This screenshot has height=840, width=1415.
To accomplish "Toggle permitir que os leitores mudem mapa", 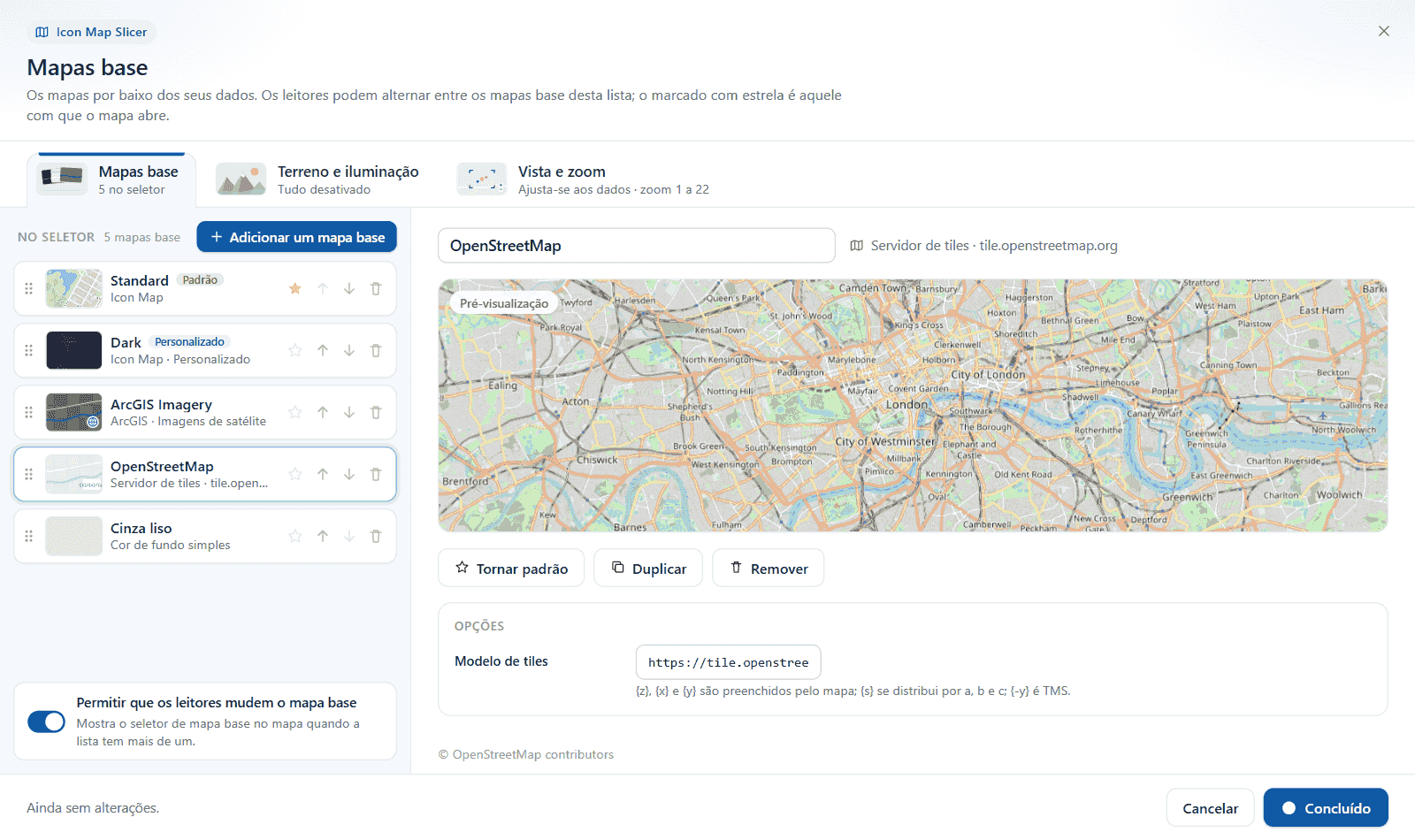I will tap(46, 722).
